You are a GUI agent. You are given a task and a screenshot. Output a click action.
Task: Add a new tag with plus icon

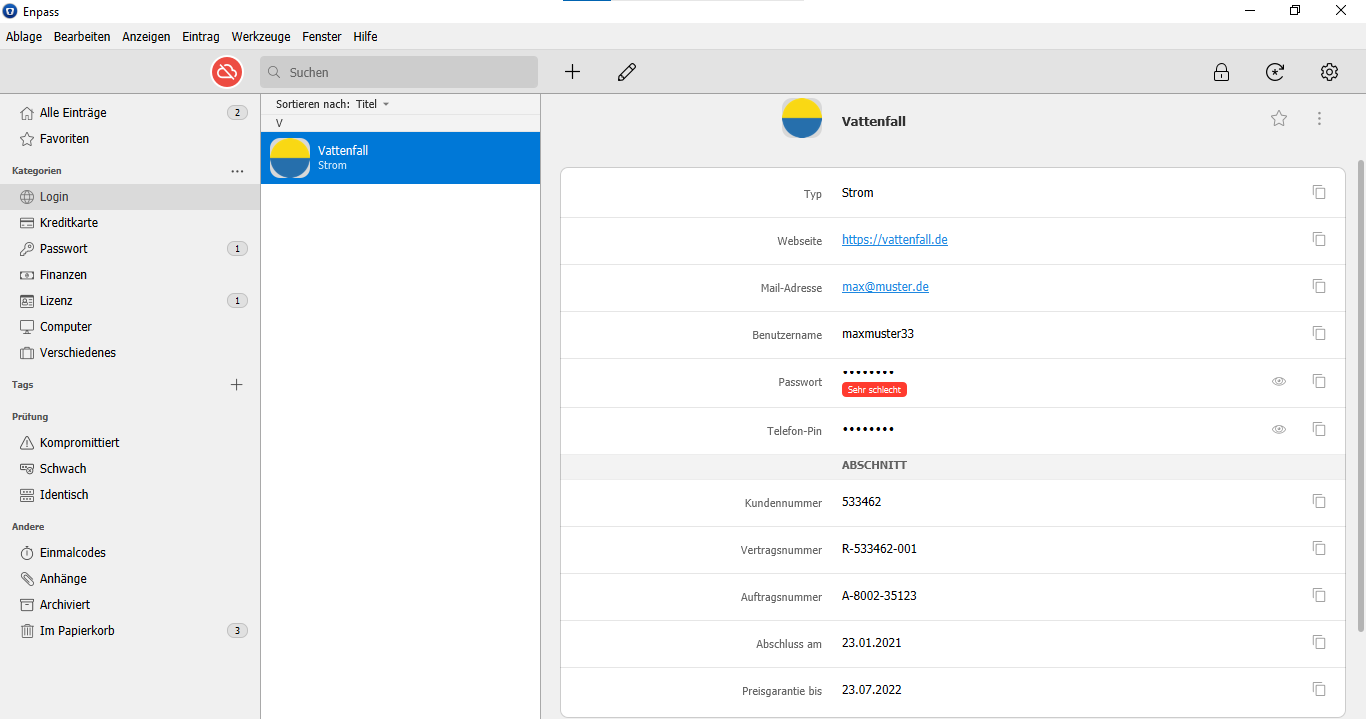237,384
